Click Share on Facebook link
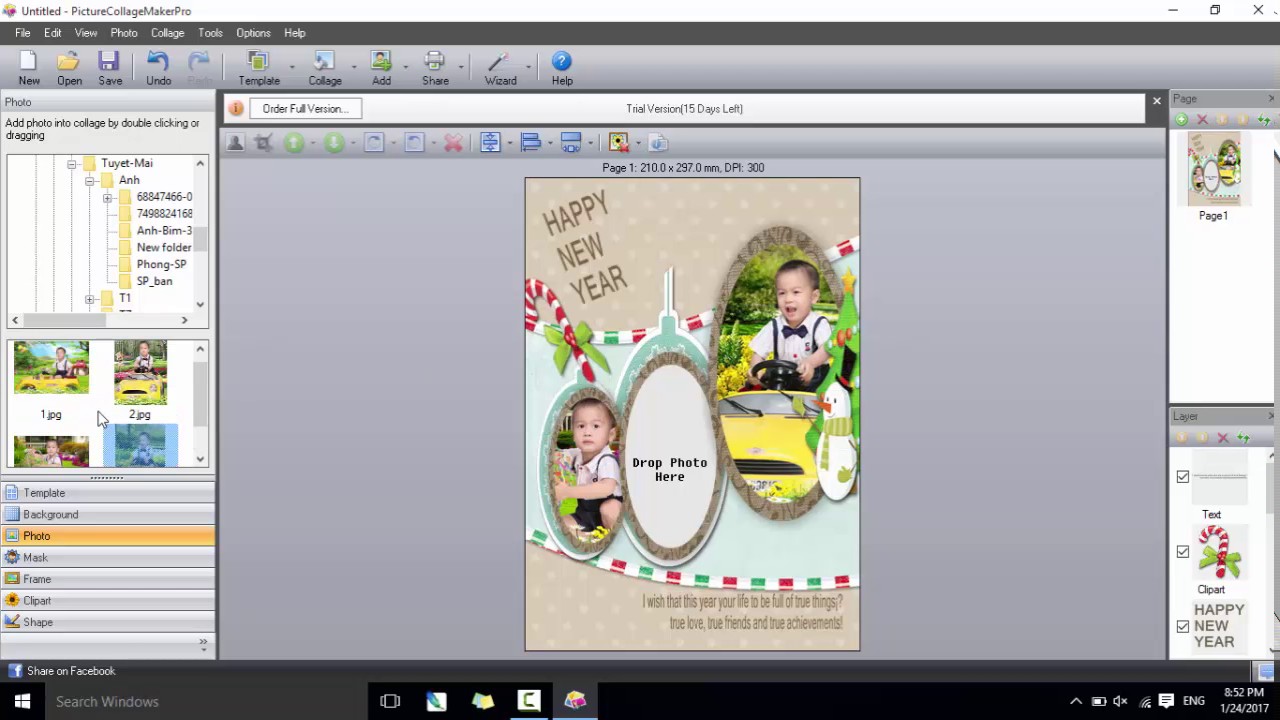 click(x=71, y=671)
